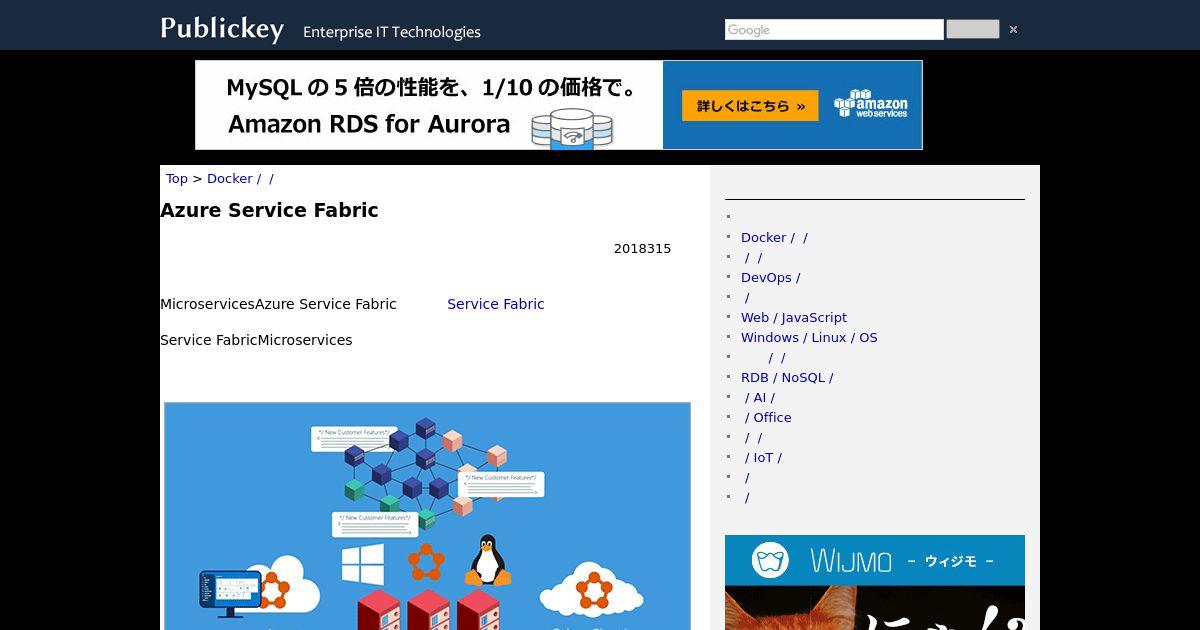
Task: Submit search with the gray button
Action: coord(972,29)
